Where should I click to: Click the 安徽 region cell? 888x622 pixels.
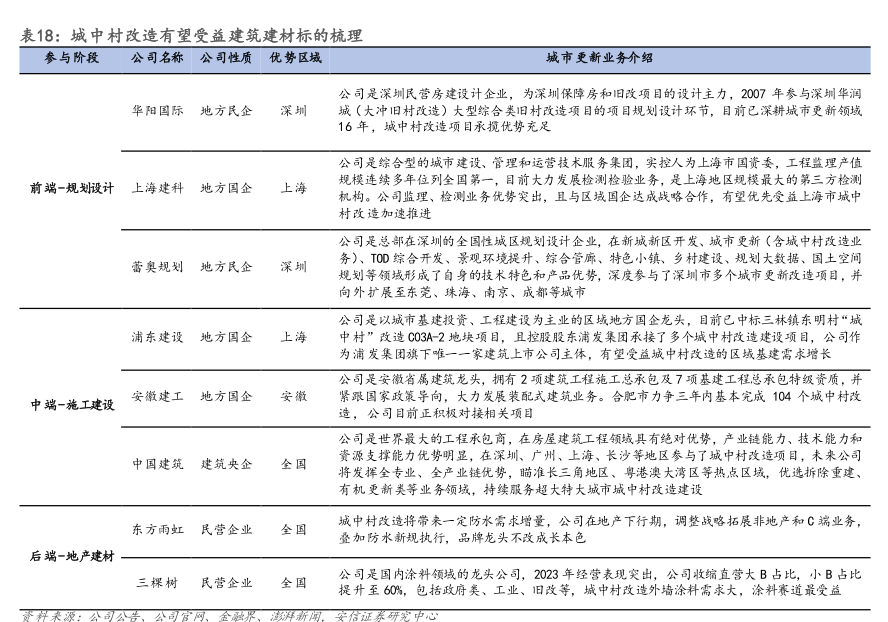[x=294, y=397]
